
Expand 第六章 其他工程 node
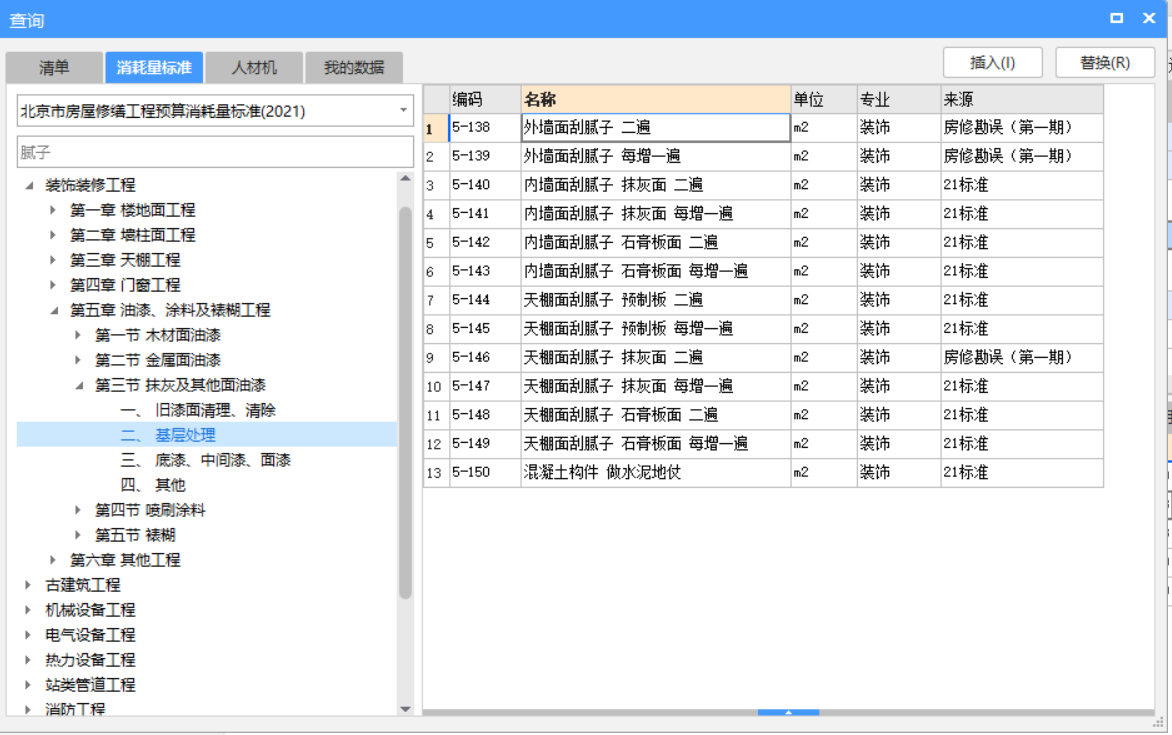53,559
